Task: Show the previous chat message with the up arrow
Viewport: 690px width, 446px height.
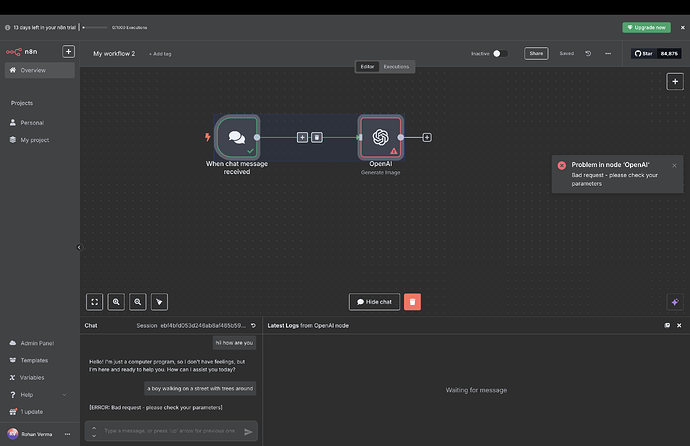Action: (x=94, y=428)
